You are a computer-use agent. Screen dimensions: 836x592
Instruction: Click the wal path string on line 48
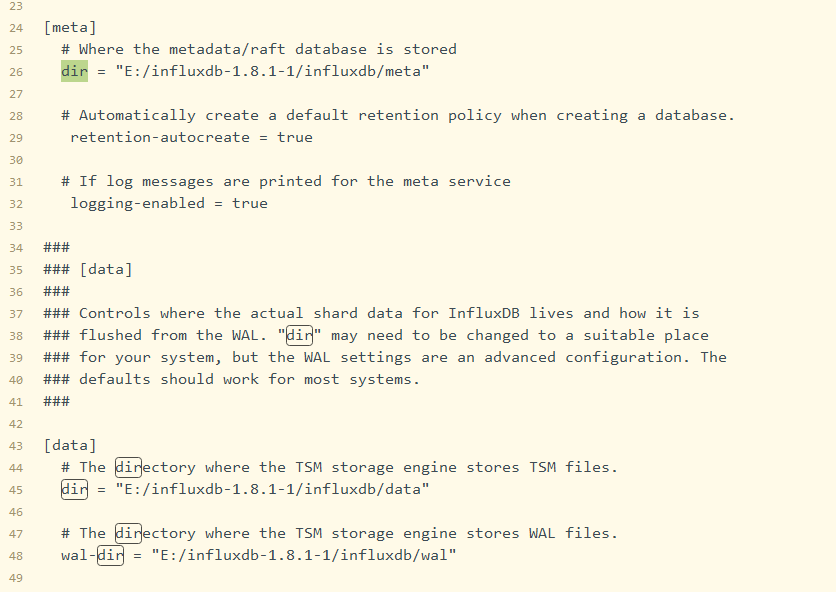(304, 555)
